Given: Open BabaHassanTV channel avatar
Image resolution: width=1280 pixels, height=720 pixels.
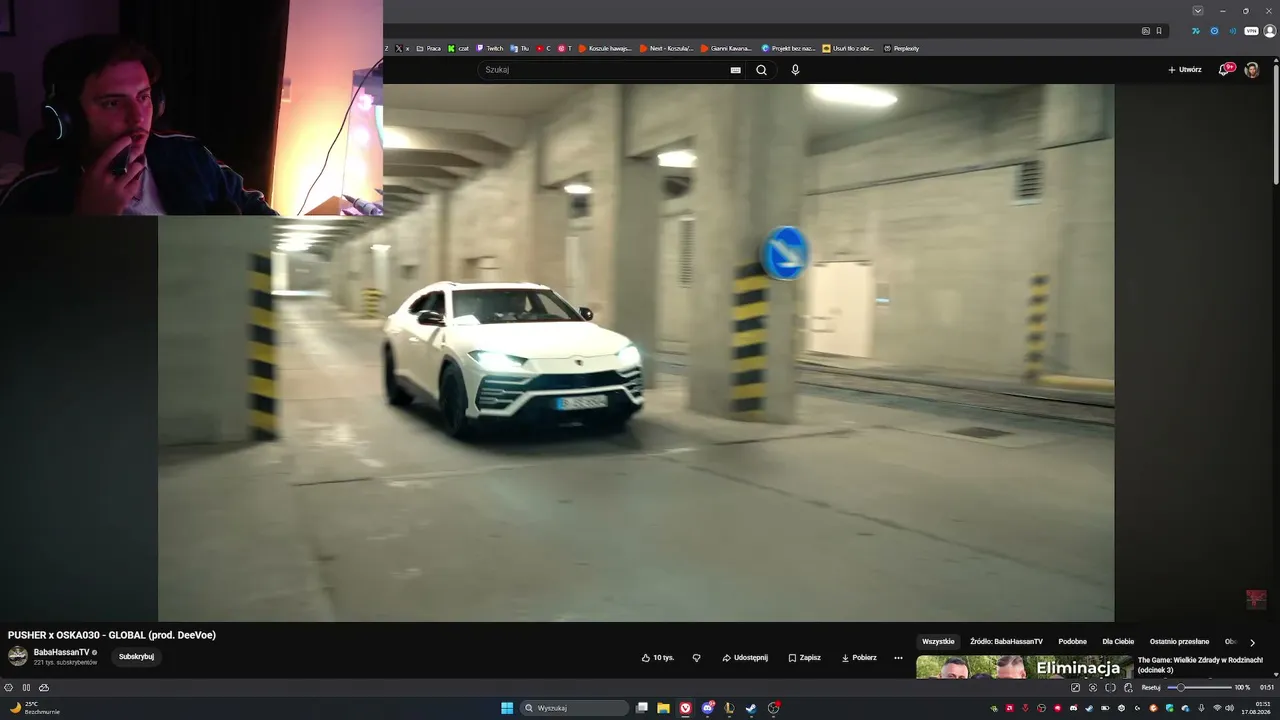Looking at the screenshot, I should [18, 656].
